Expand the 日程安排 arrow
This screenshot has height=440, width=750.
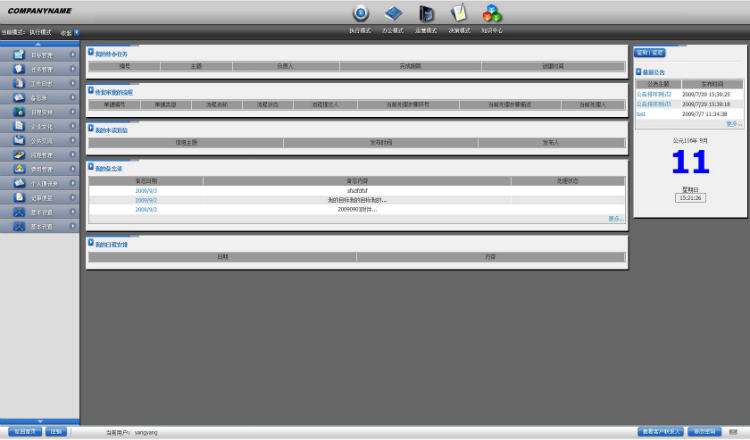[73, 112]
